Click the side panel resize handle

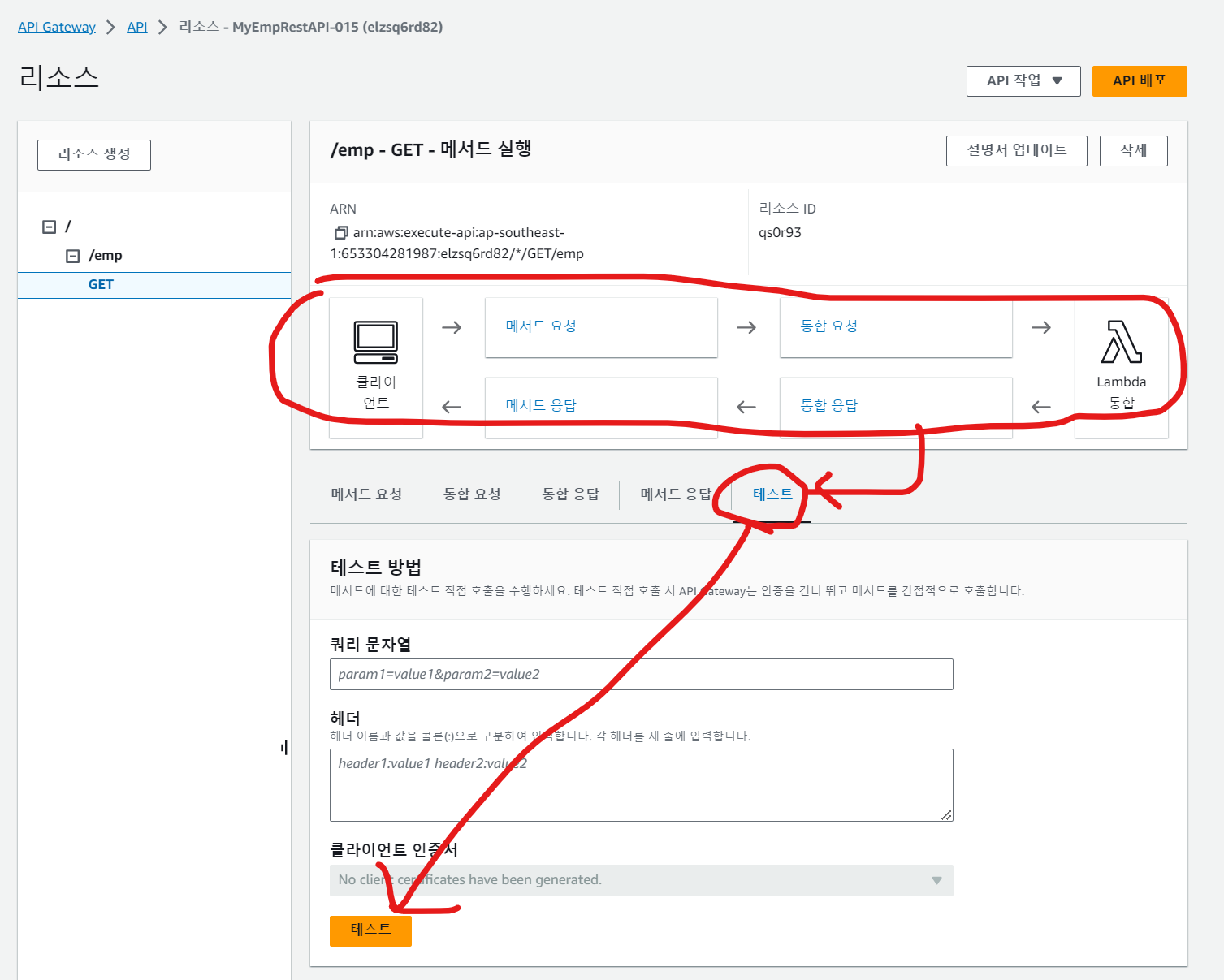(x=284, y=748)
